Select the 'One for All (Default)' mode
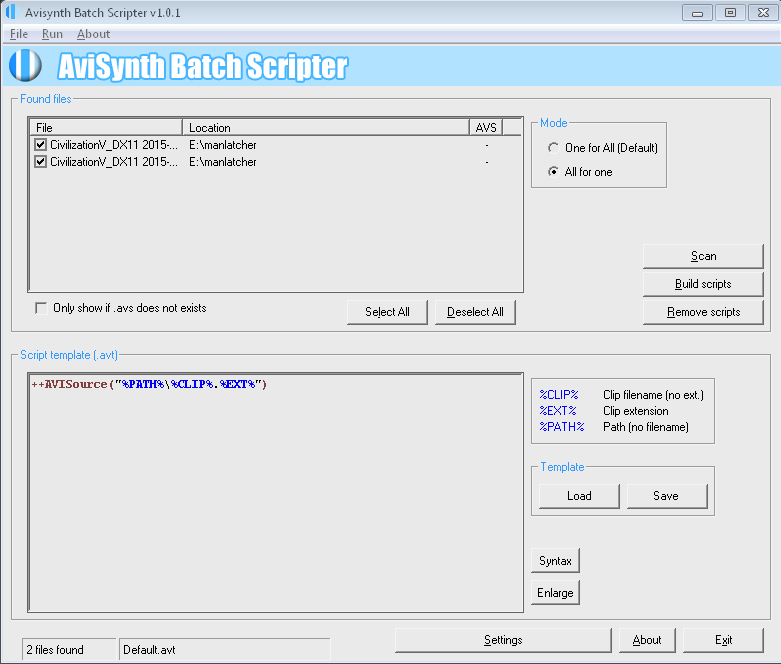The width and height of the screenshot is (781, 664). click(x=553, y=148)
